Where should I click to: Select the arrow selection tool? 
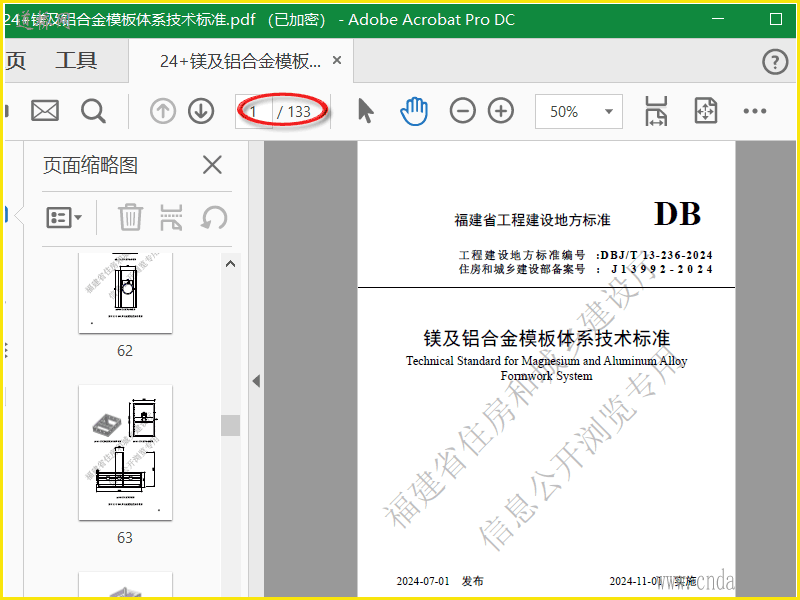365,111
